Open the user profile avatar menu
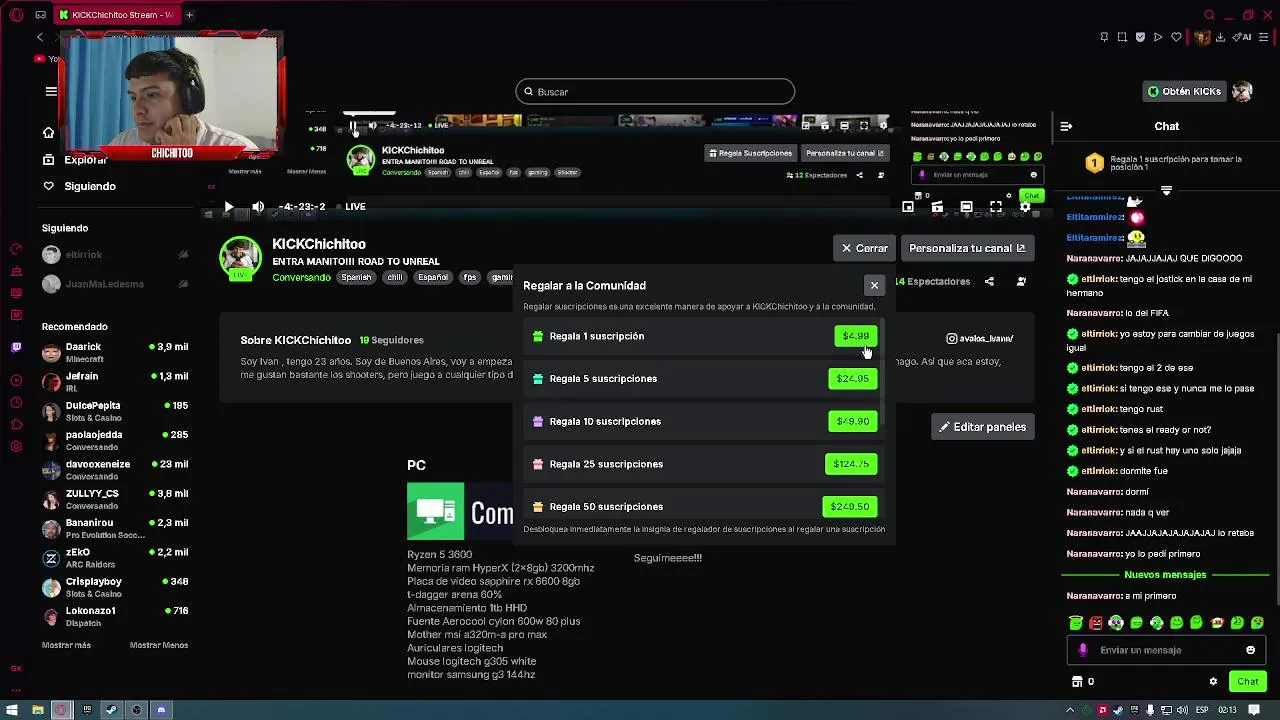The image size is (1280, 720). point(1242,91)
